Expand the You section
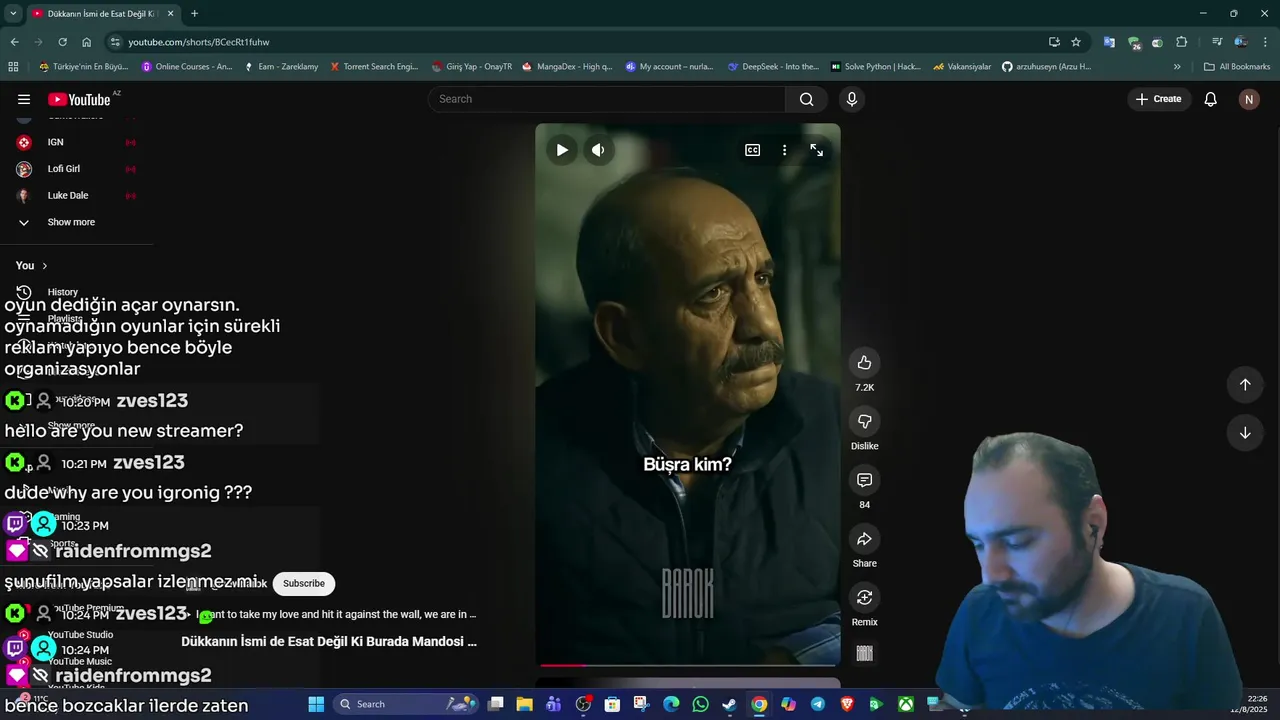Screen dimensions: 1280x720 coord(32,265)
